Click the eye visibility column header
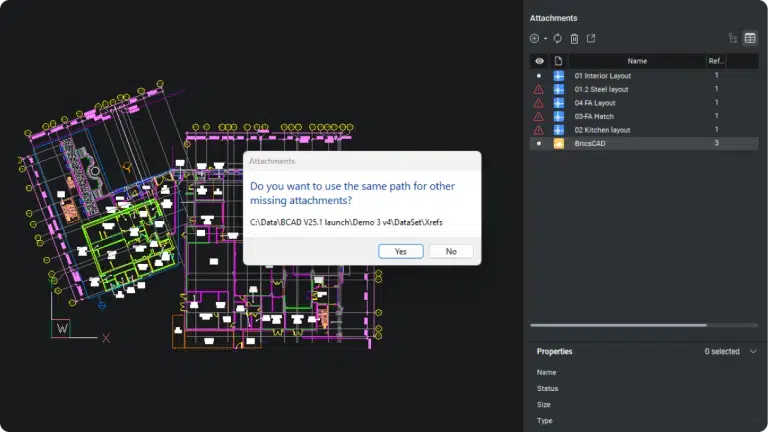768x432 pixels. point(539,61)
